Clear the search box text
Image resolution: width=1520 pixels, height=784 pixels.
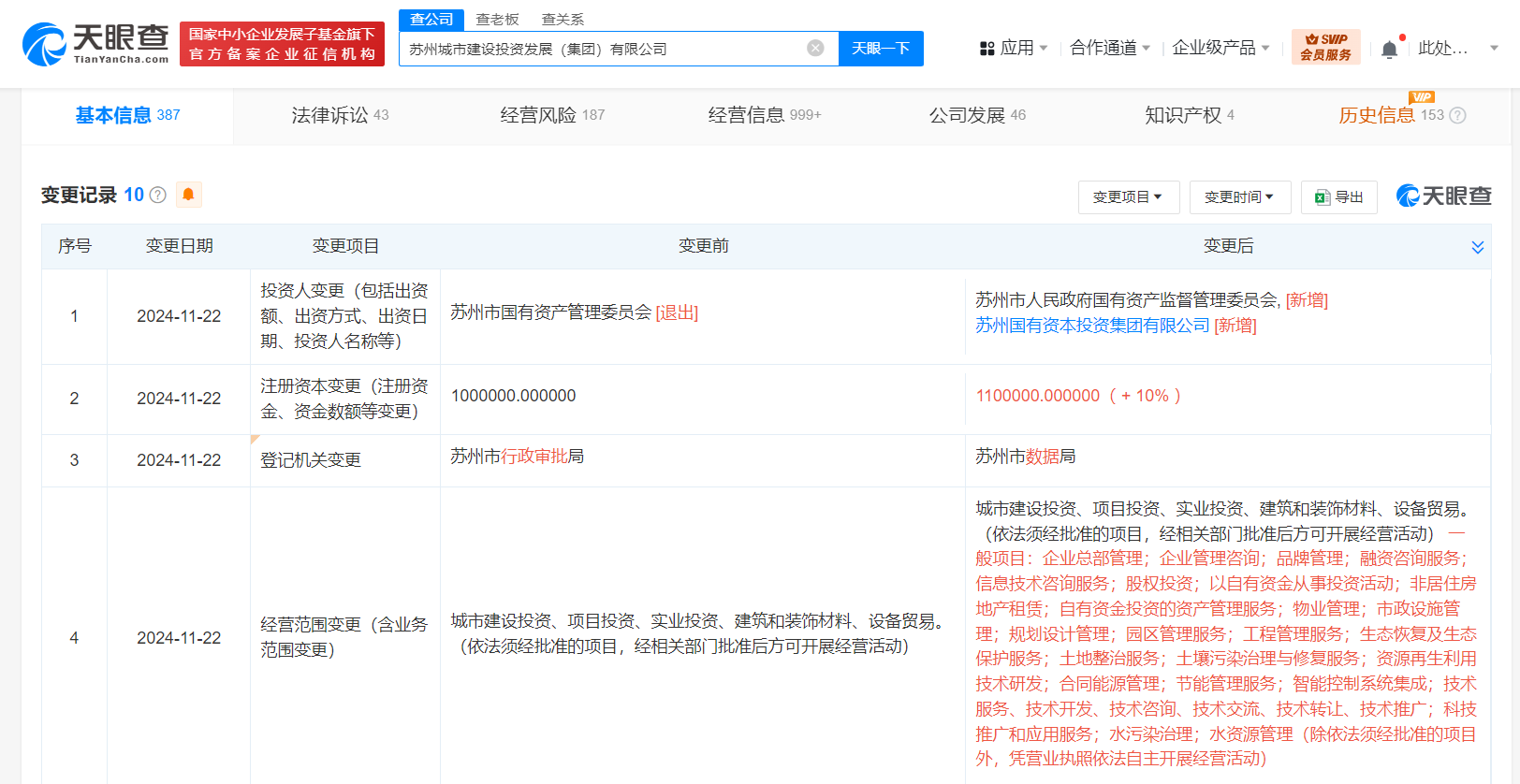(x=815, y=49)
